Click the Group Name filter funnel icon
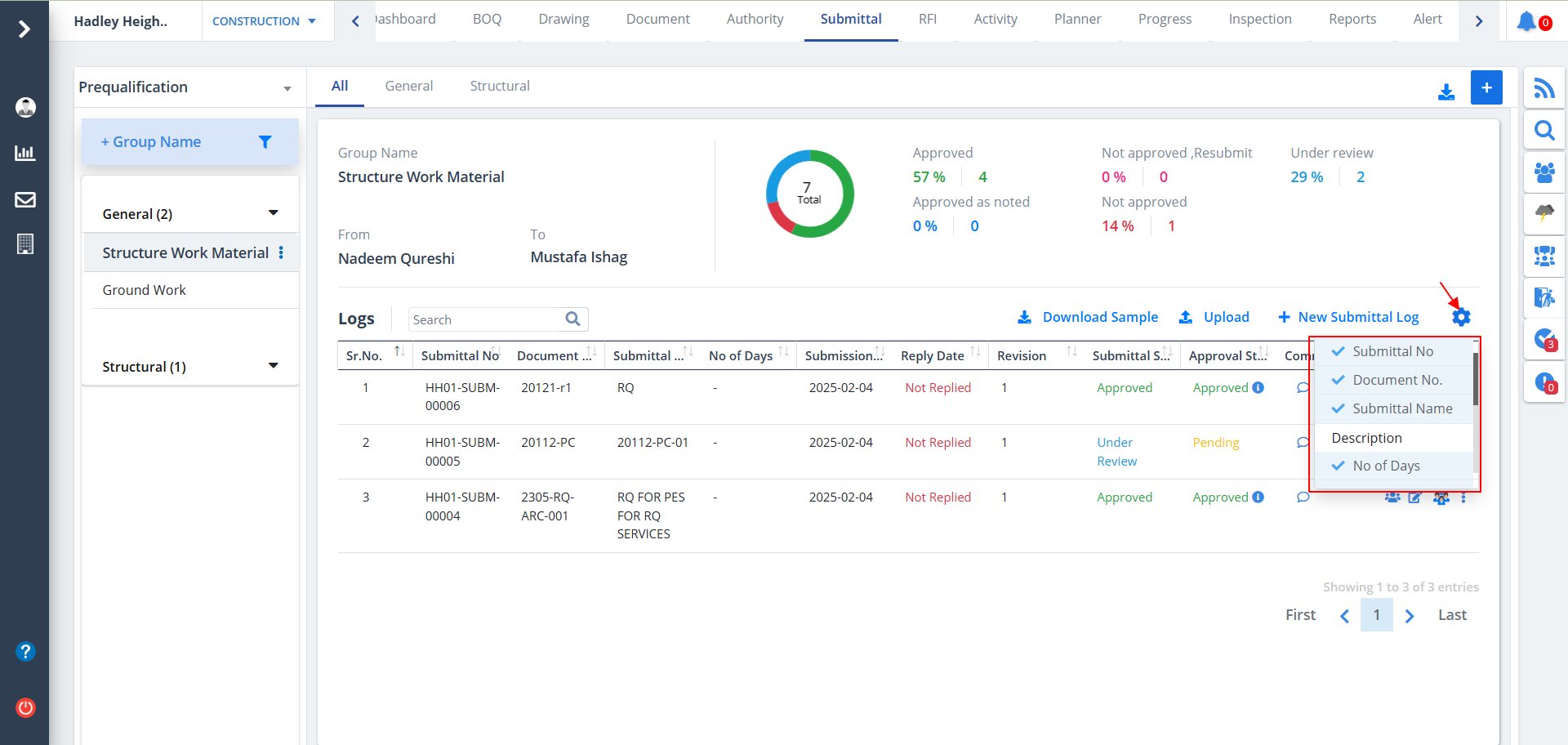 [265, 142]
